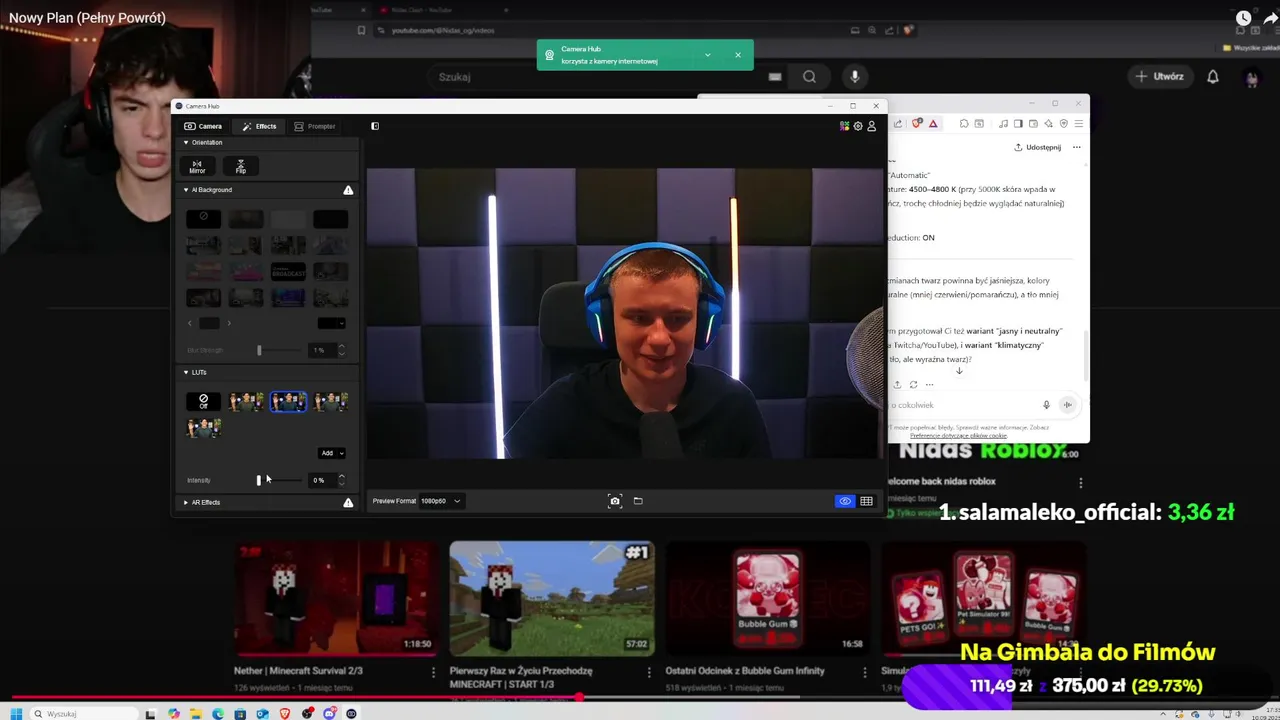Click microphone icon in chat input

pos(1046,405)
